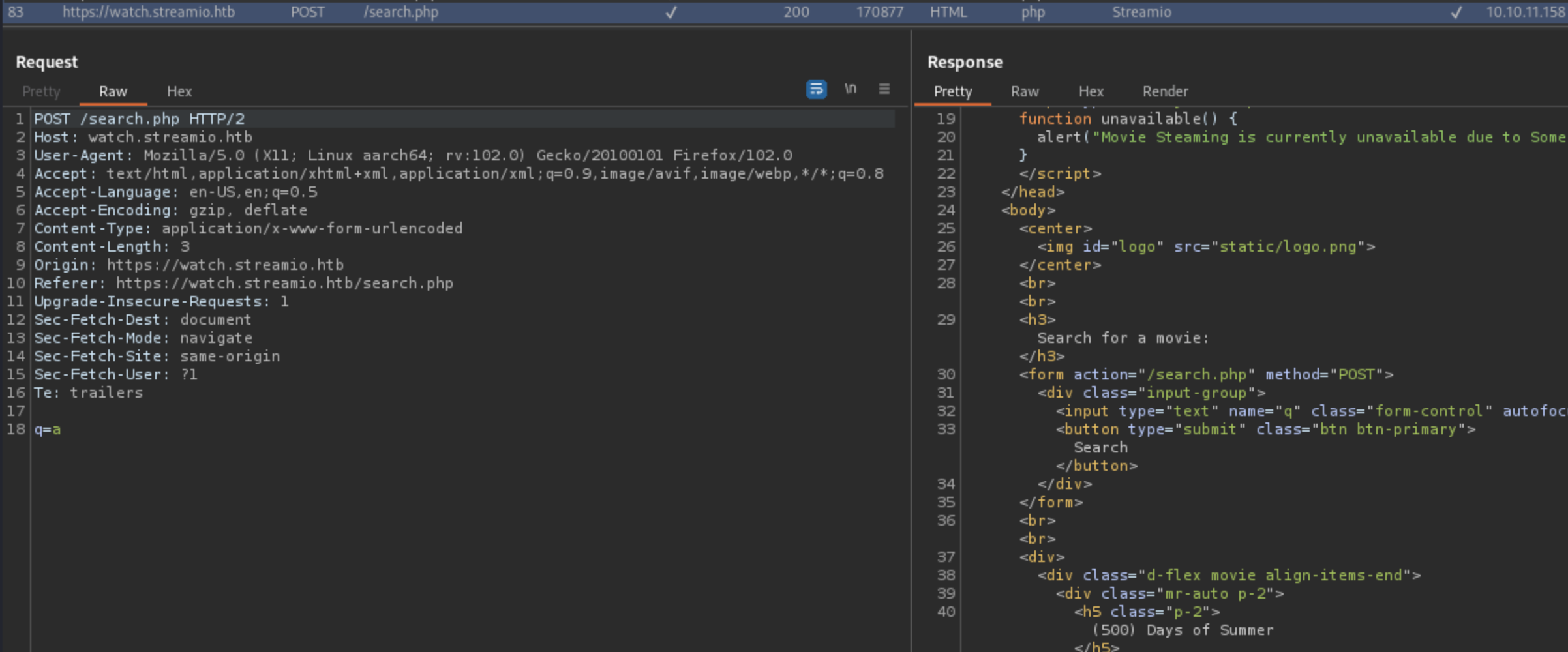This screenshot has width=1568, height=652.
Task: Click status code 200 cell
Action: coord(796,12)
